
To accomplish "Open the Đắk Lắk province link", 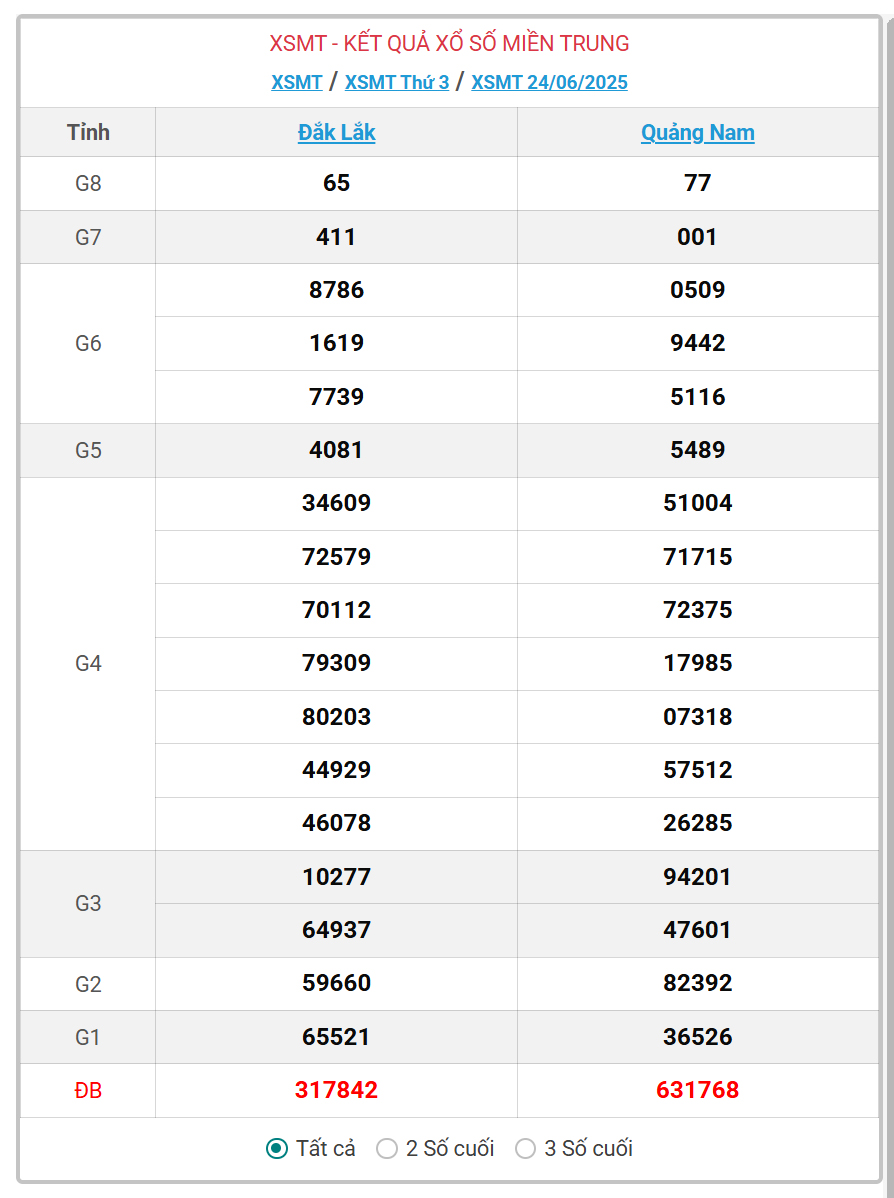I will coord(336,133).
